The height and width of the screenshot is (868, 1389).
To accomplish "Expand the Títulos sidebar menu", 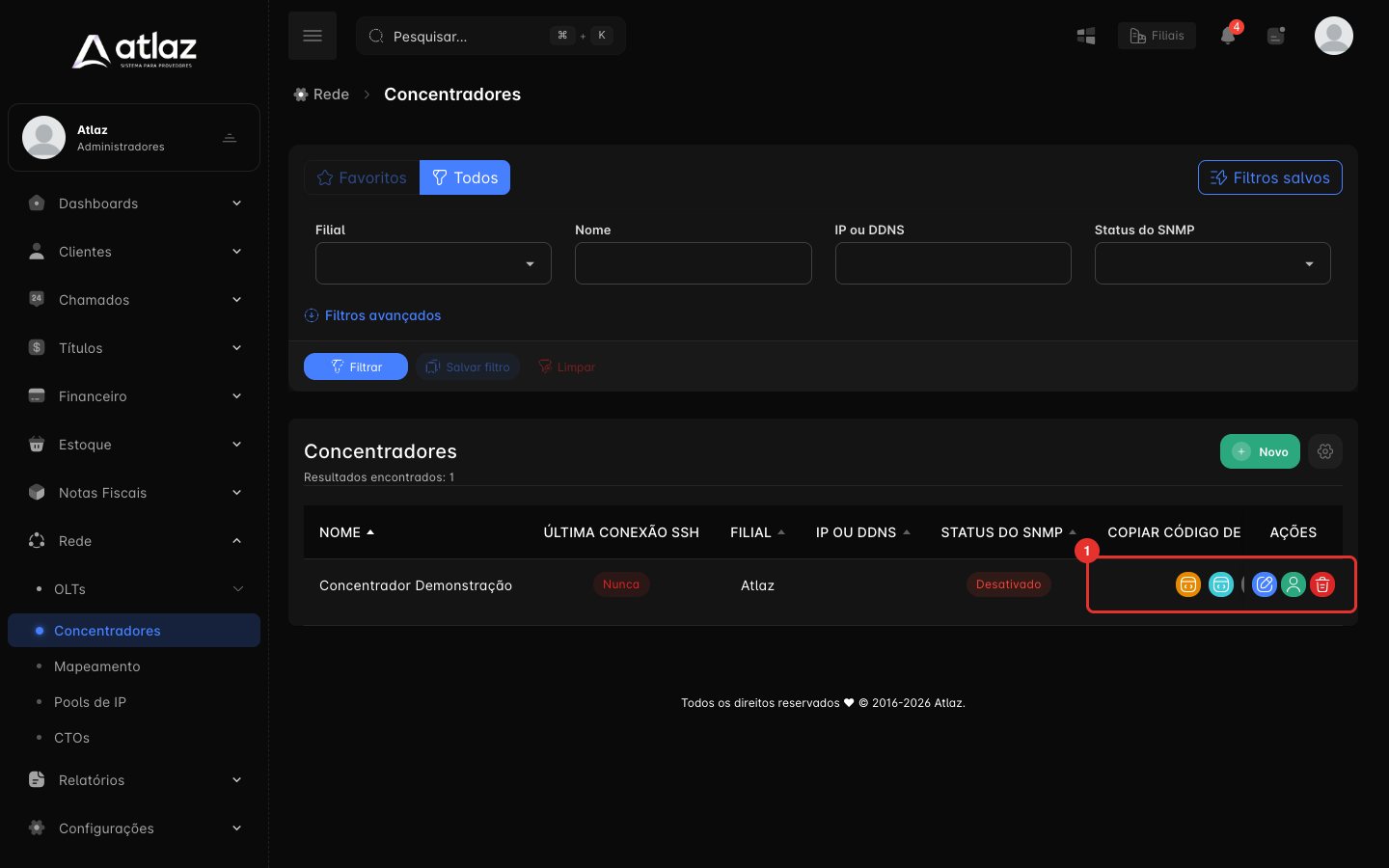I will [134, 348].
